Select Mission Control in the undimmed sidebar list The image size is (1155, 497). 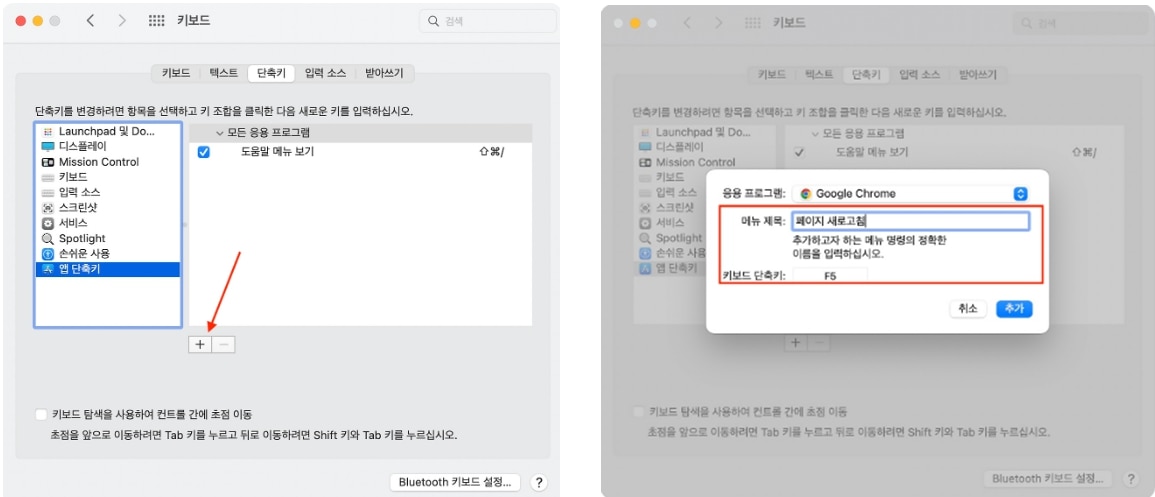pyautogui.click(x=98, y=162)
